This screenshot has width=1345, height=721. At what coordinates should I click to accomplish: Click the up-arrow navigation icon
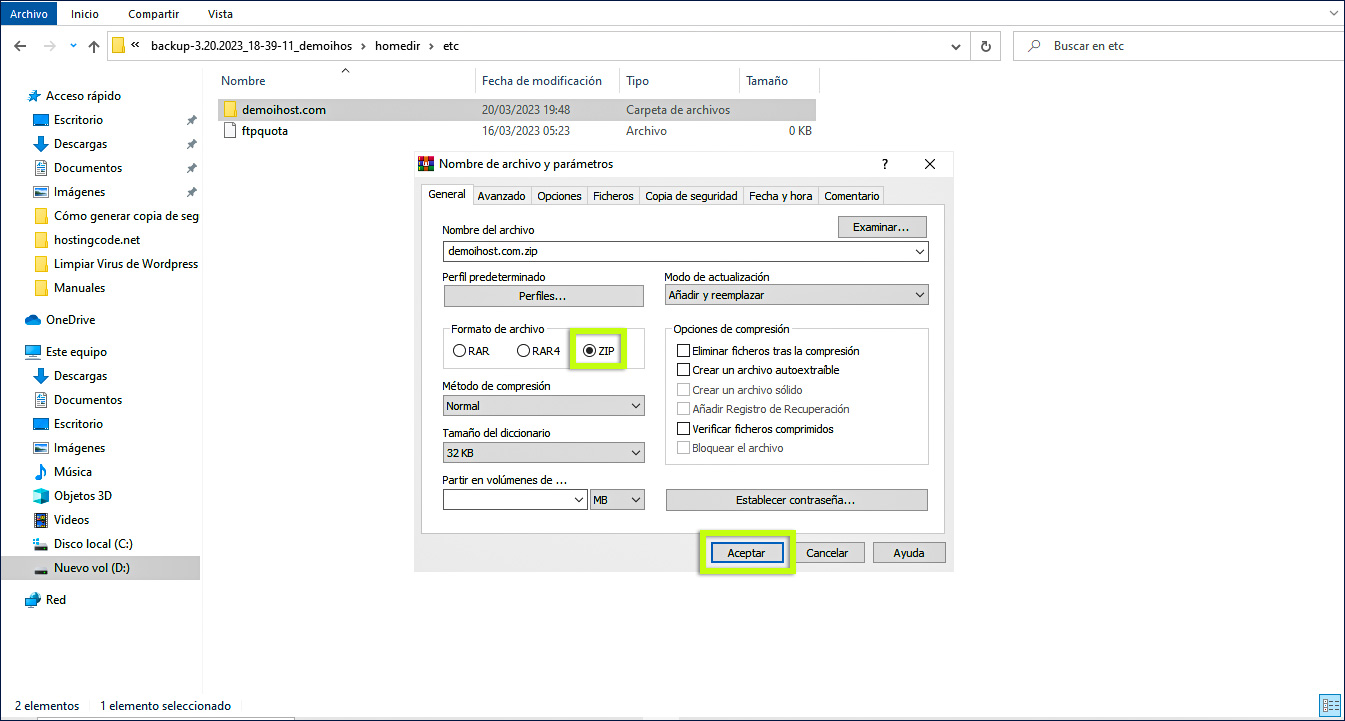pyautogui.click(x=94, y=46)
